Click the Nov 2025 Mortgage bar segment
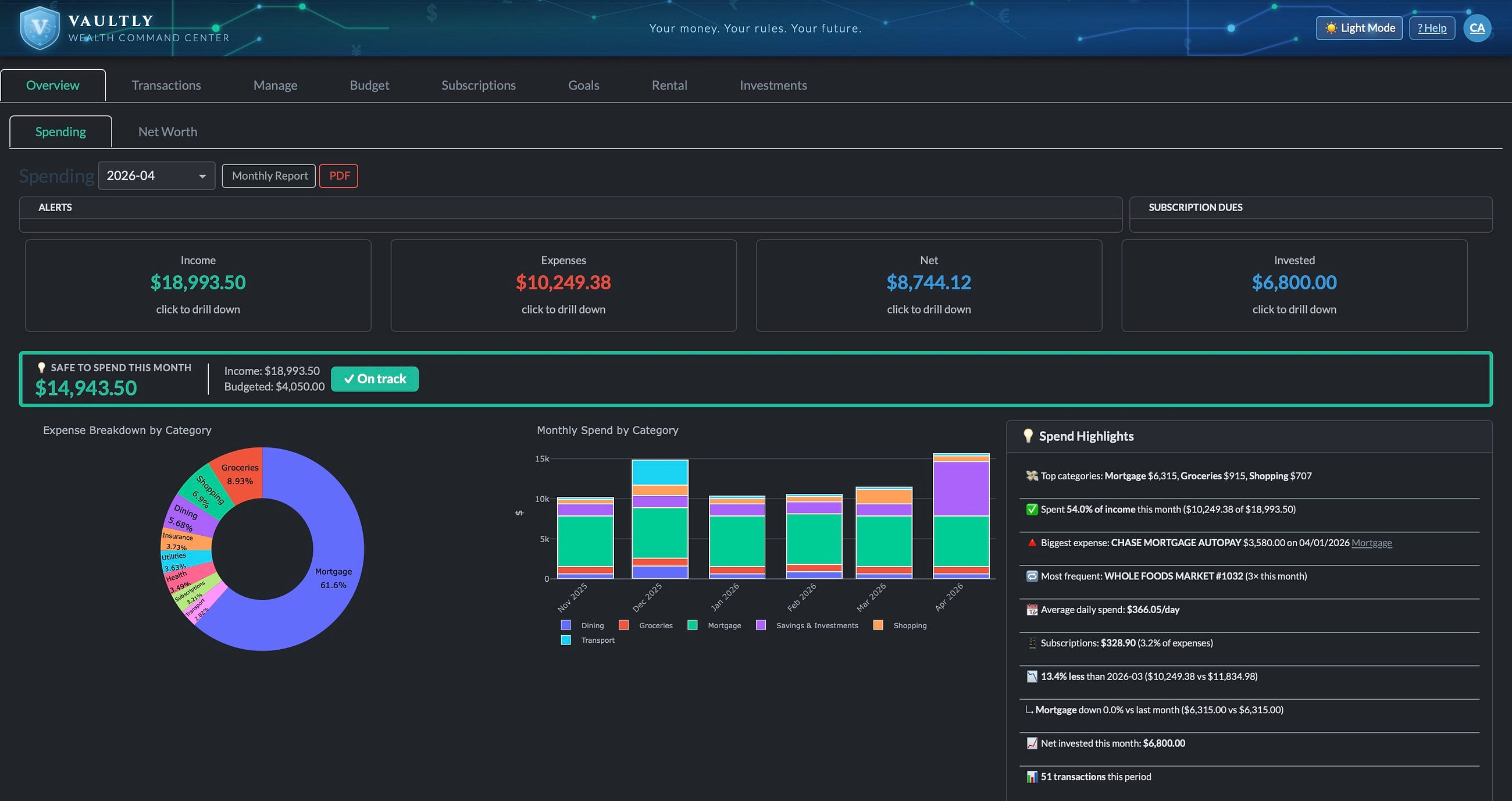This screenshot has width=1512, height=801. coord(585,541)
